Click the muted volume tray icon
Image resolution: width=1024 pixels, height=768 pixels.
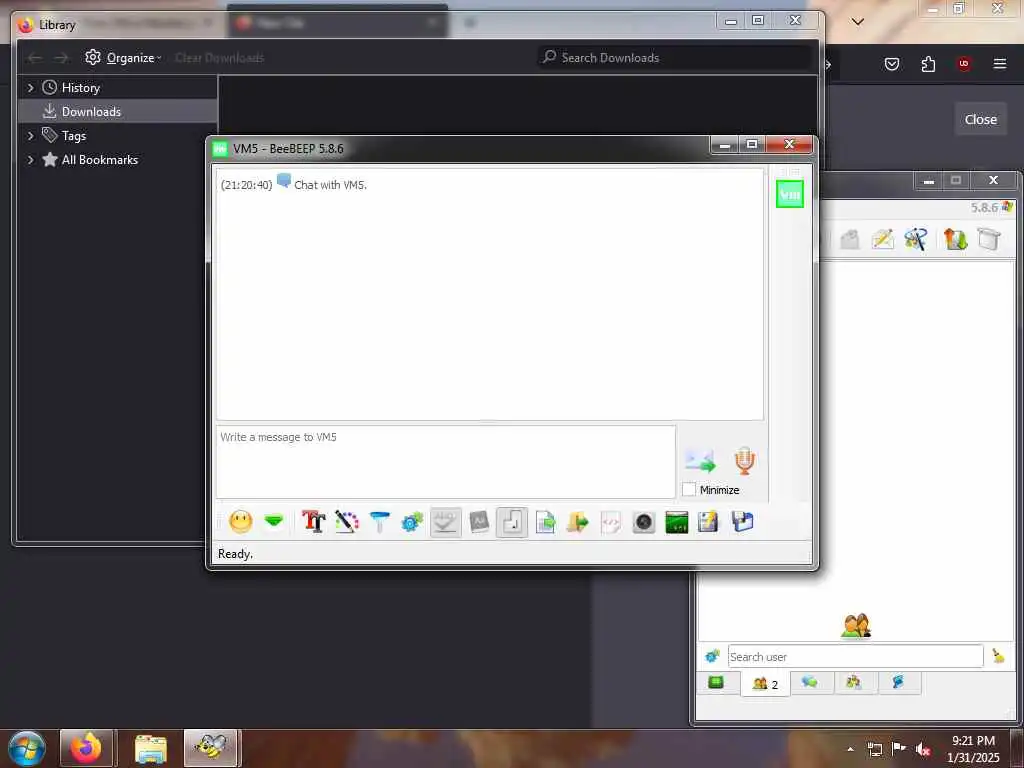pyautogui.click(x=922, y=749)
